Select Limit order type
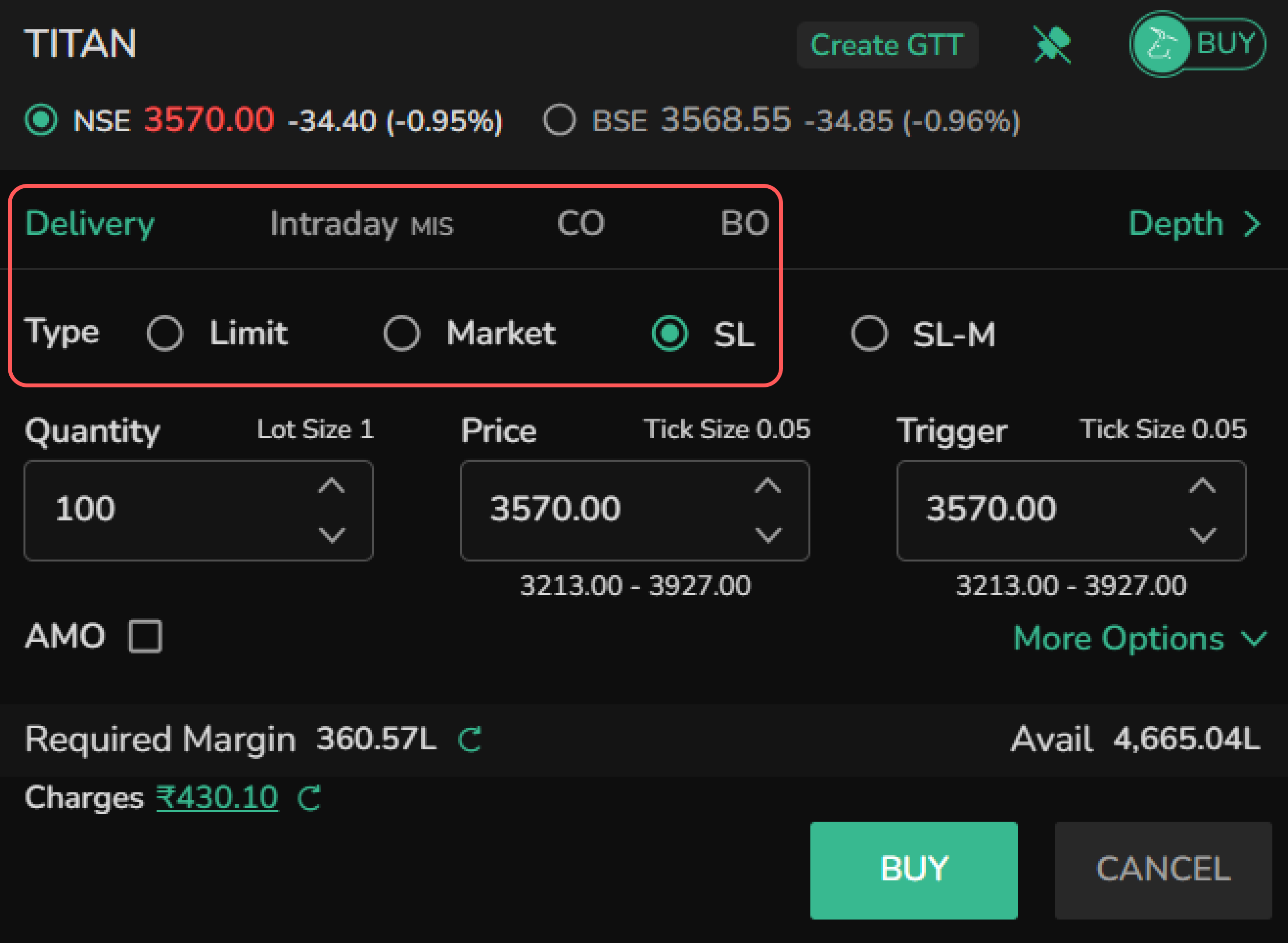1288x943 pixels. point(165,334)
